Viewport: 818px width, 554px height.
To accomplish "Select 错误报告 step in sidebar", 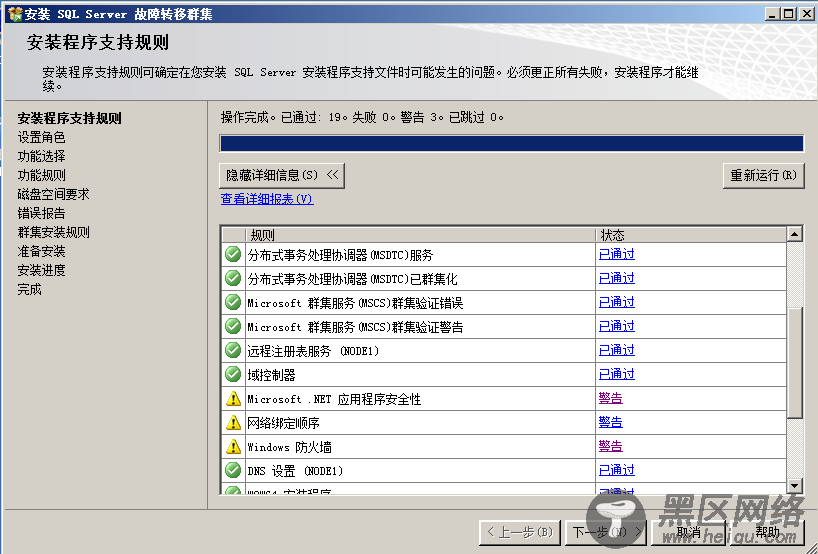I will 41,213.
